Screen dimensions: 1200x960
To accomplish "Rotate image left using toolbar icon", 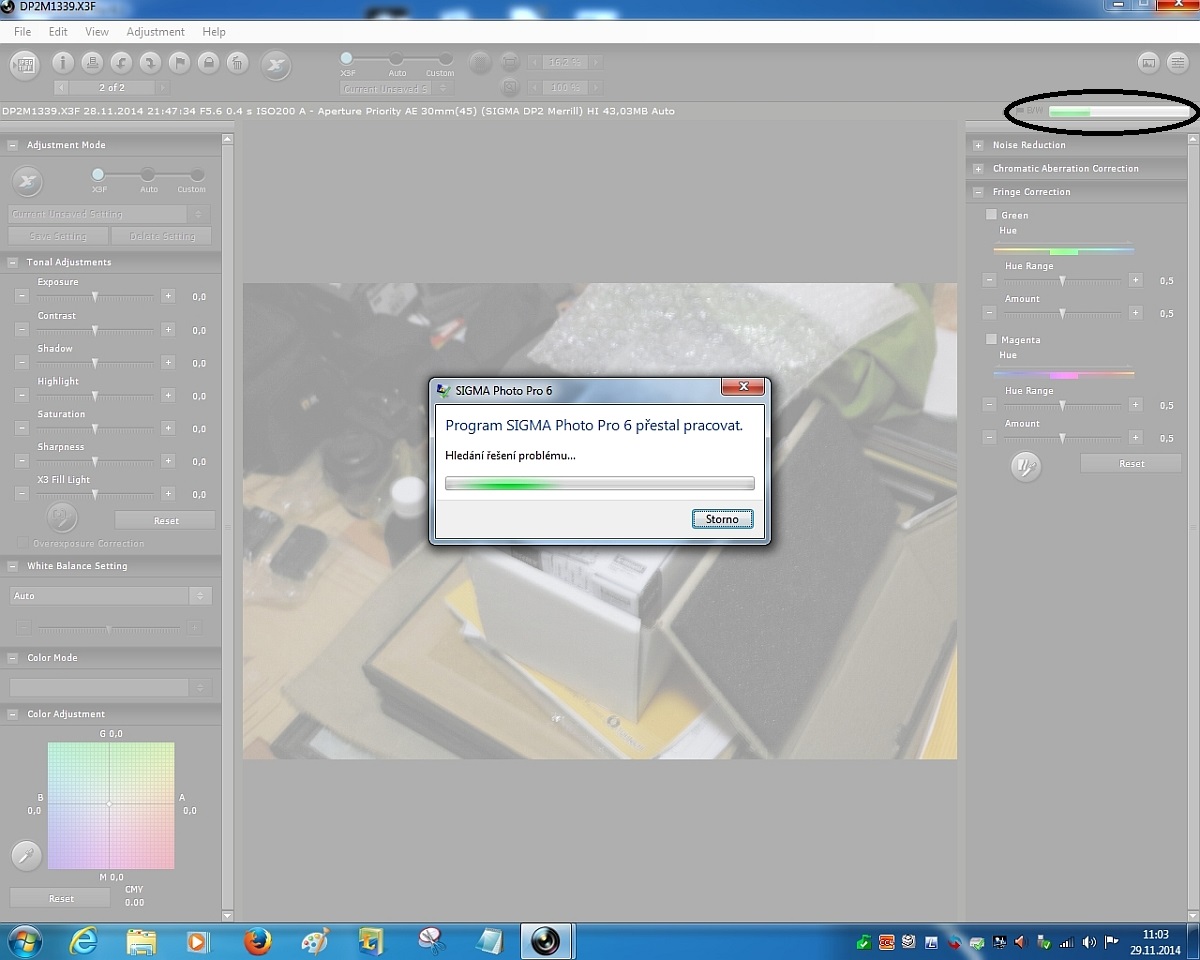I will click(121, 63).
